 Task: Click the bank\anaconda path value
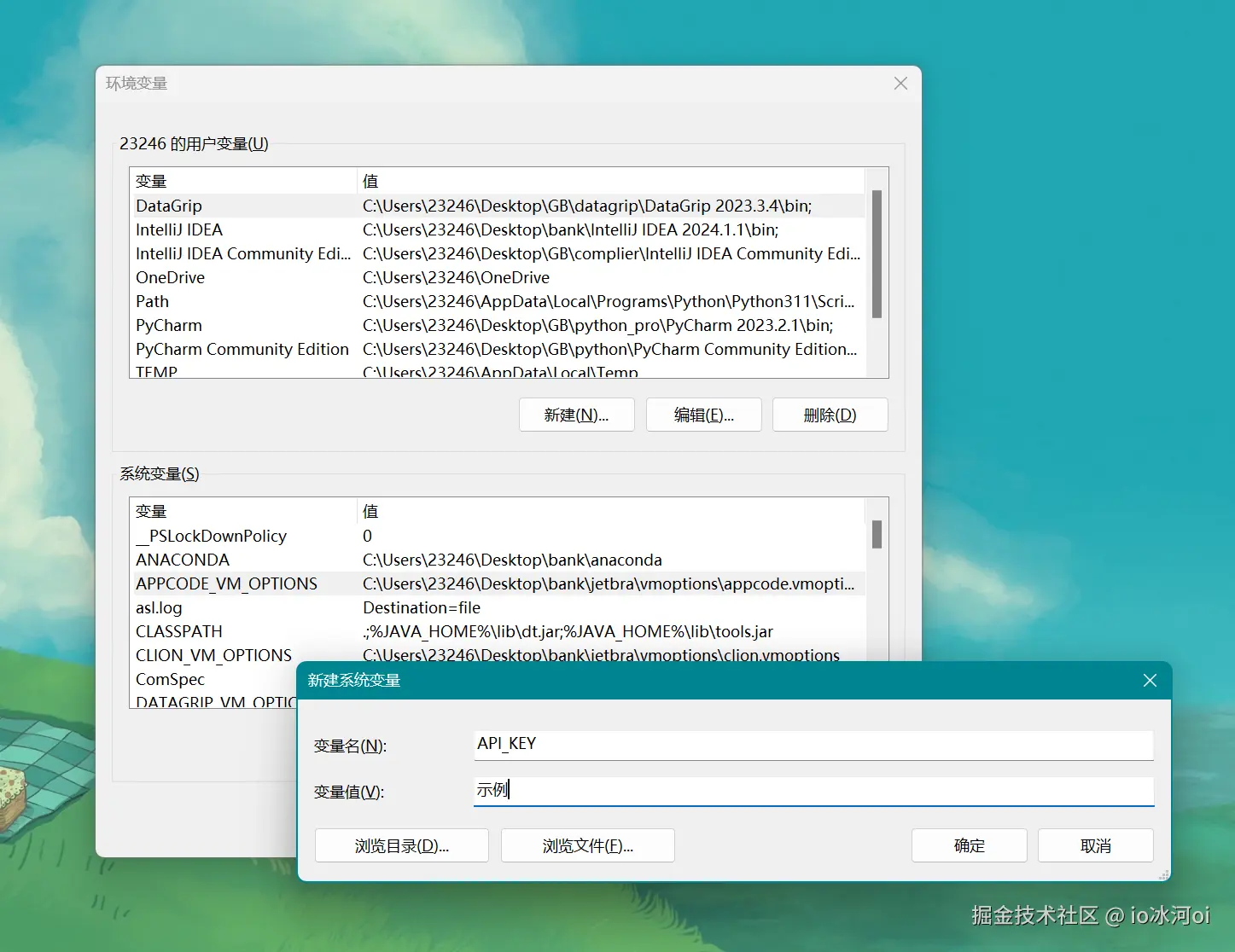pos(512,560)
